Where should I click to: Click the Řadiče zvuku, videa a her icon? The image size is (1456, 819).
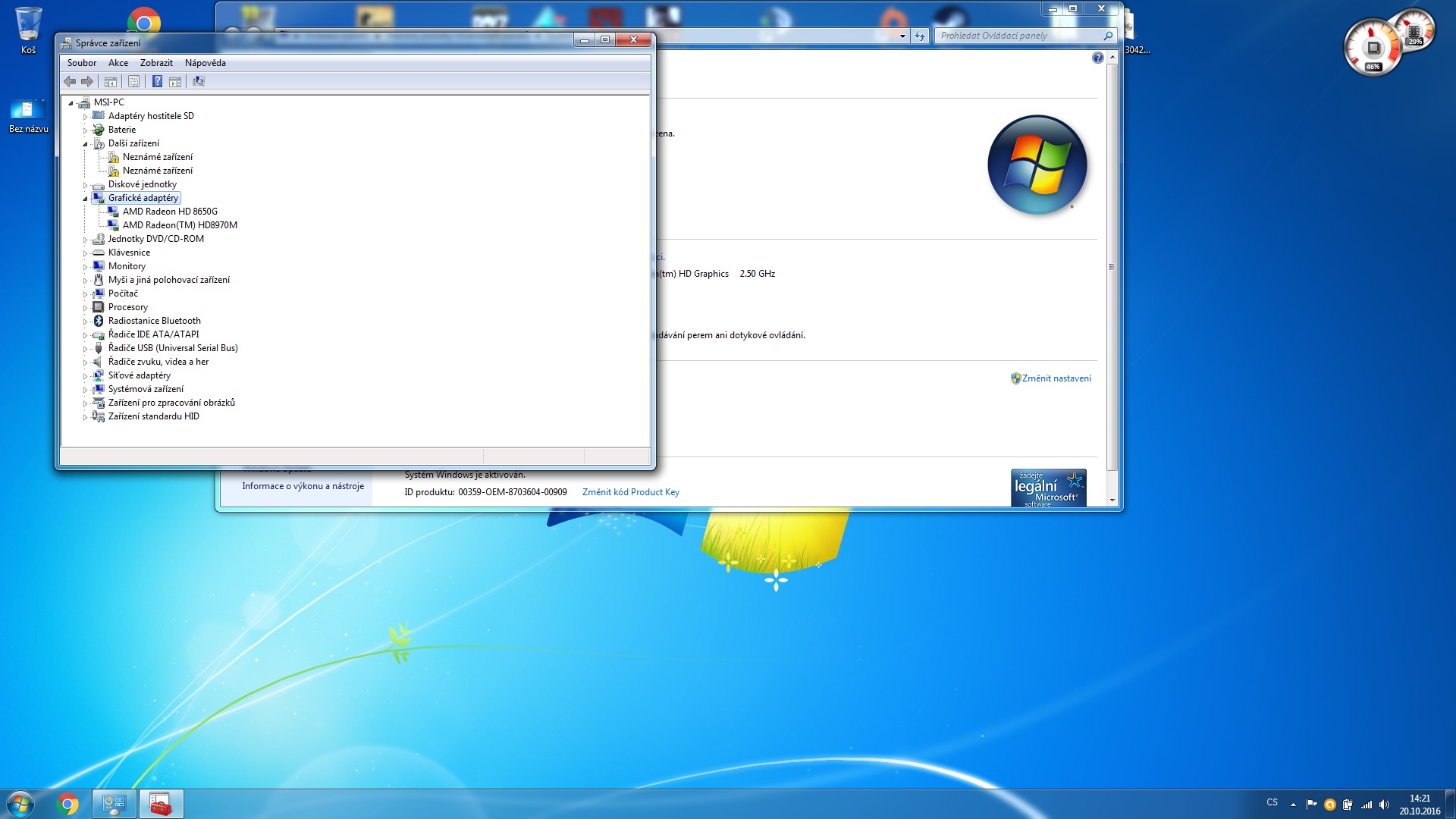pyautogui.click(x=99, y=362)
